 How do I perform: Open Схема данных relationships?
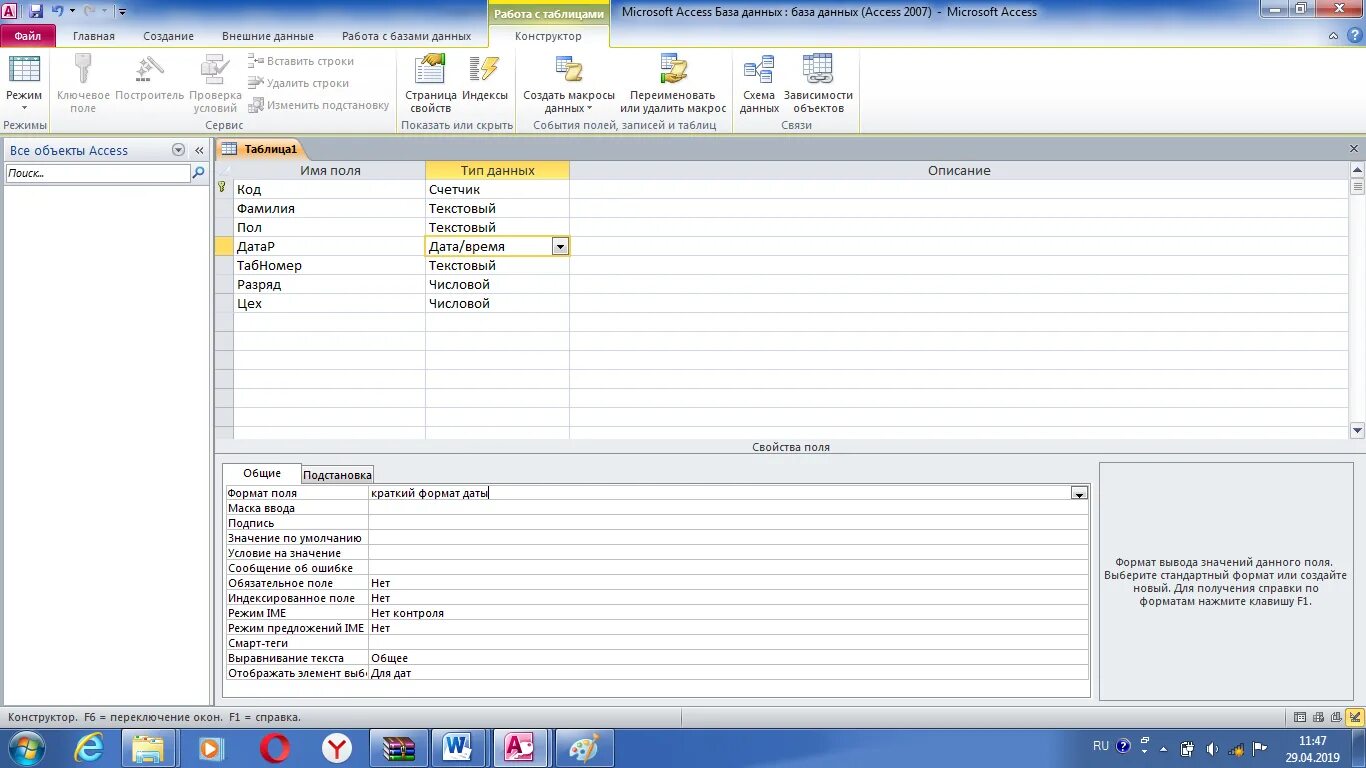(759, 84)
